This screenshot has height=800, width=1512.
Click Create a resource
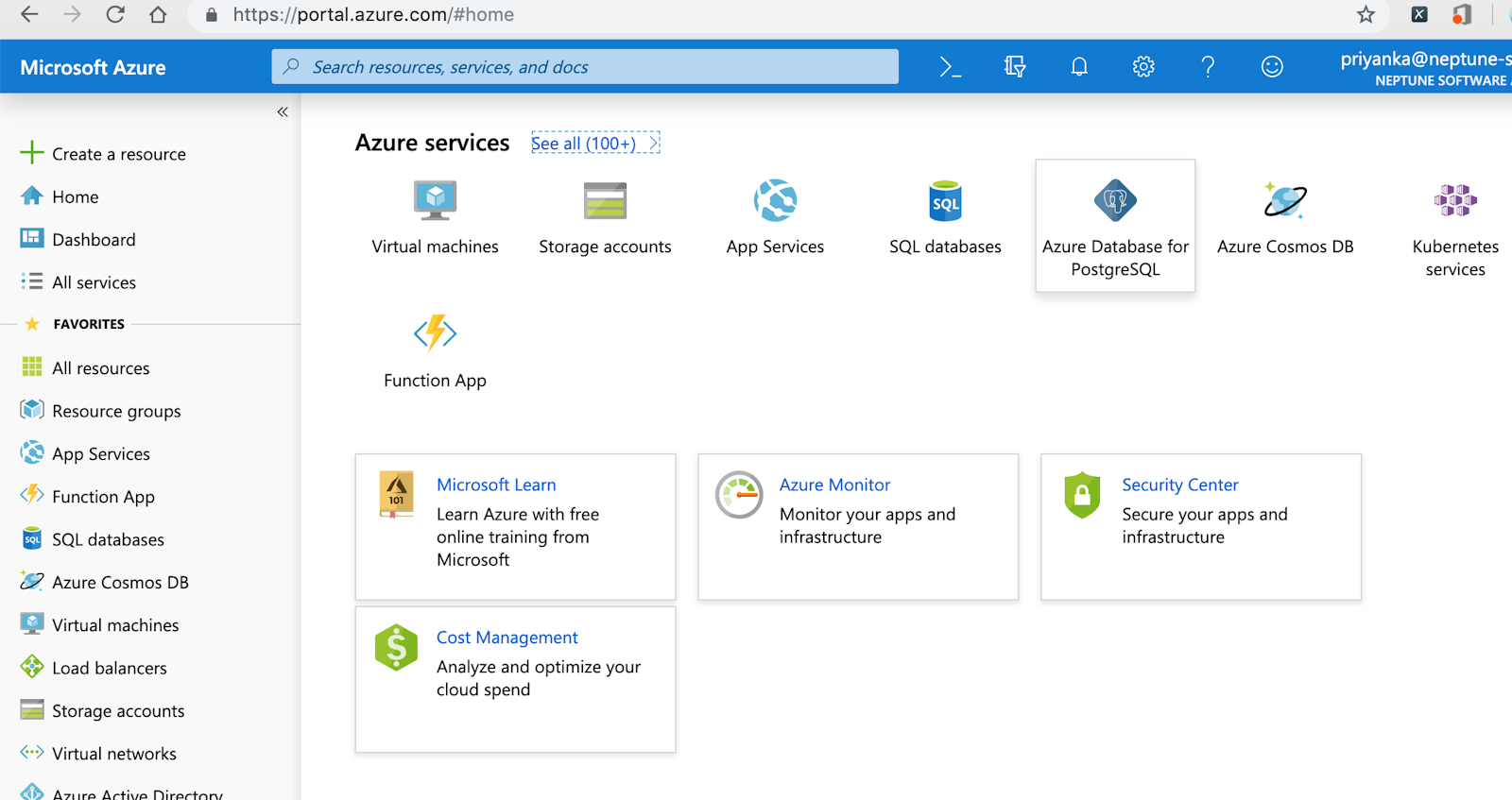118,154
